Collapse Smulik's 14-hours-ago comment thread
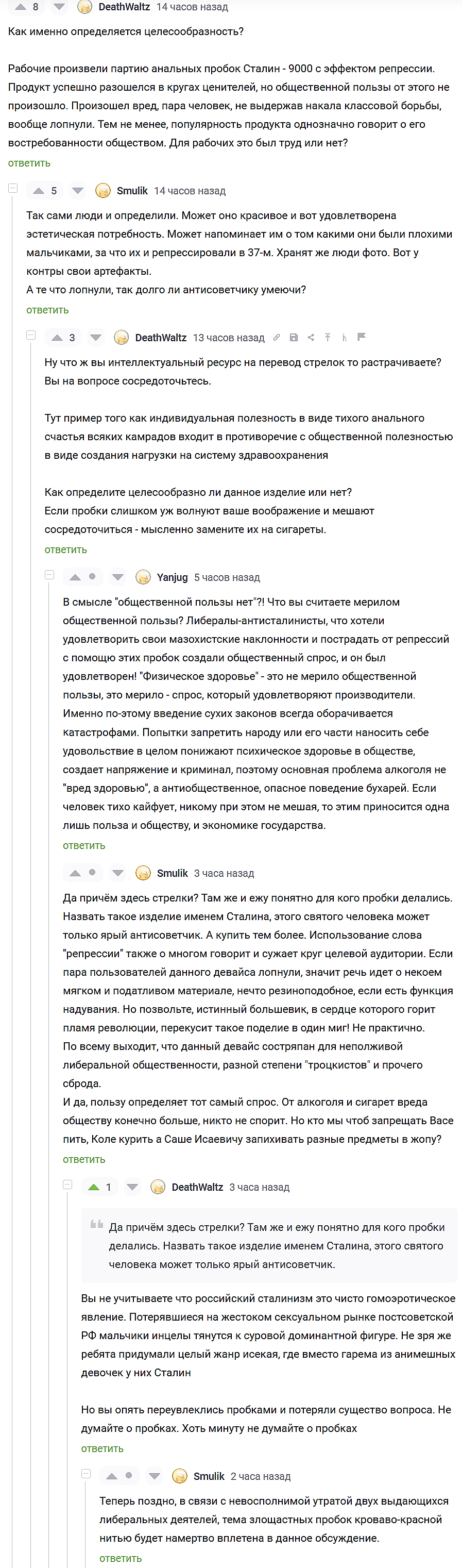Viewport: 462px width, 1568px height. (x=13, y=189)
